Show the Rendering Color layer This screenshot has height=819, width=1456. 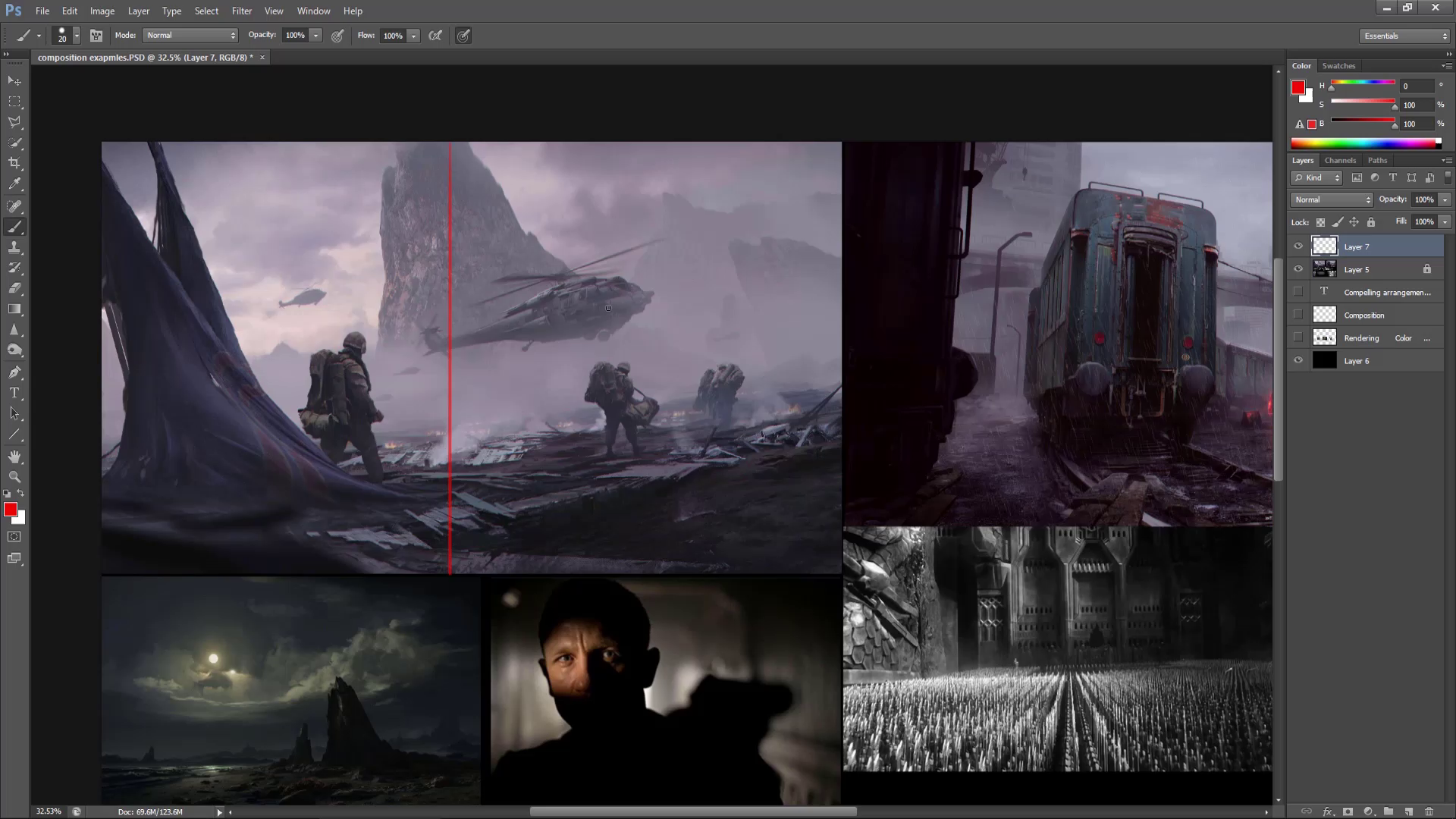coord(1298,337)
